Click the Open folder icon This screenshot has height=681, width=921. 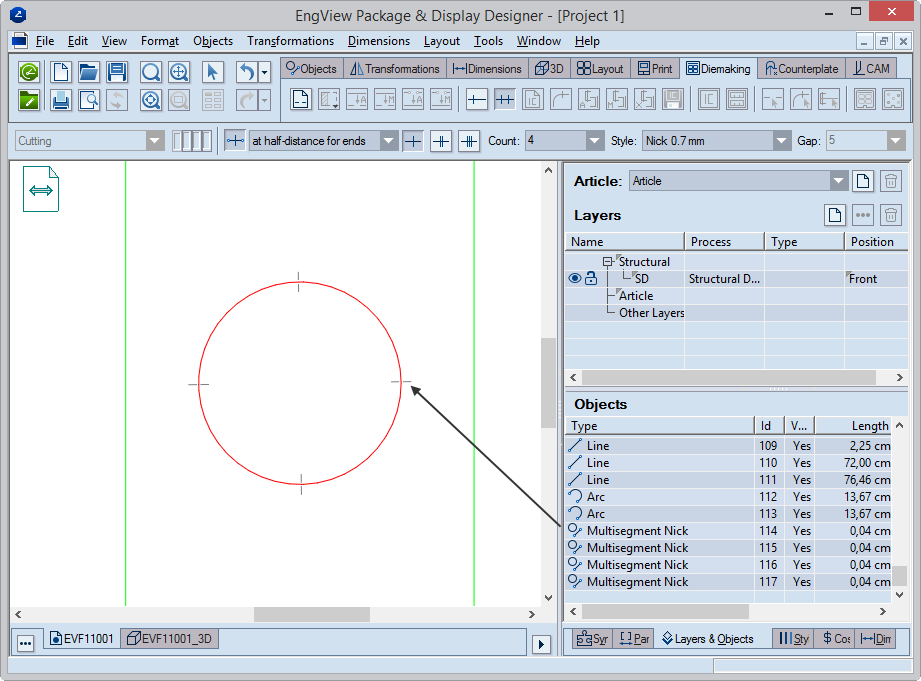pyautogui.click(x=89, y=72)
